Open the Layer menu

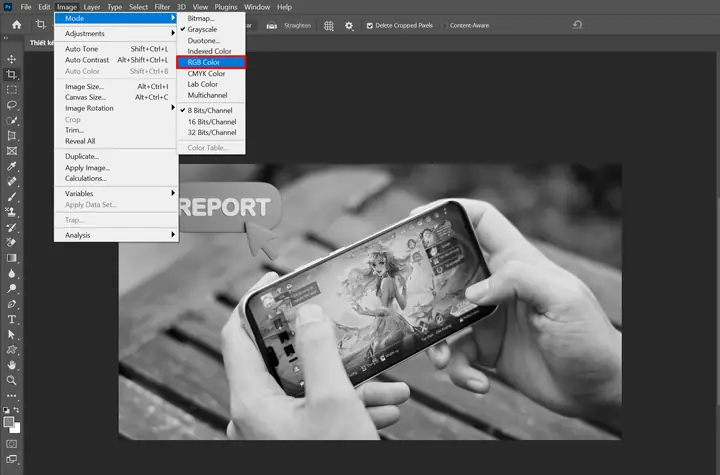92,7
